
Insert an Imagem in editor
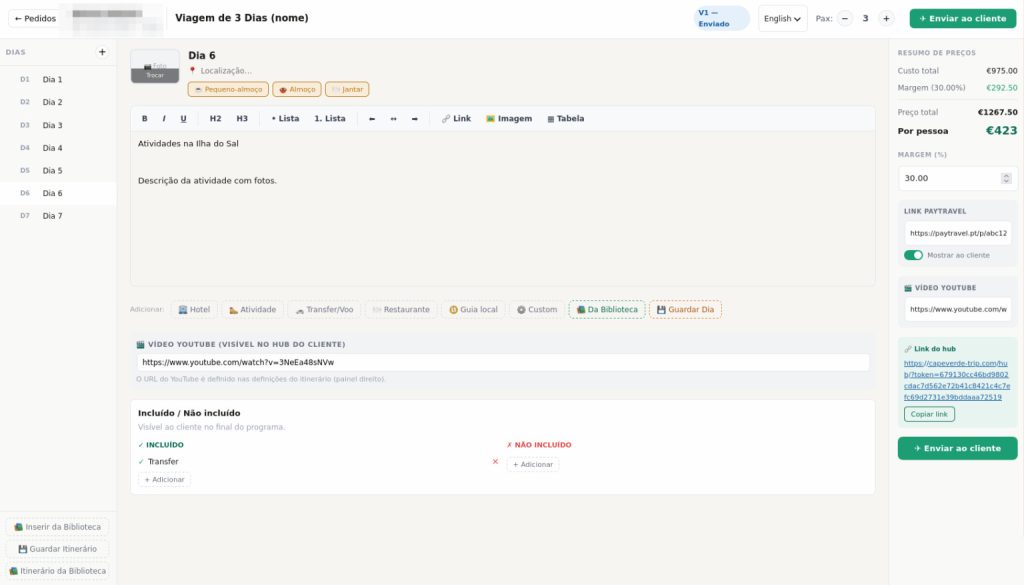[x=509, y=119]
